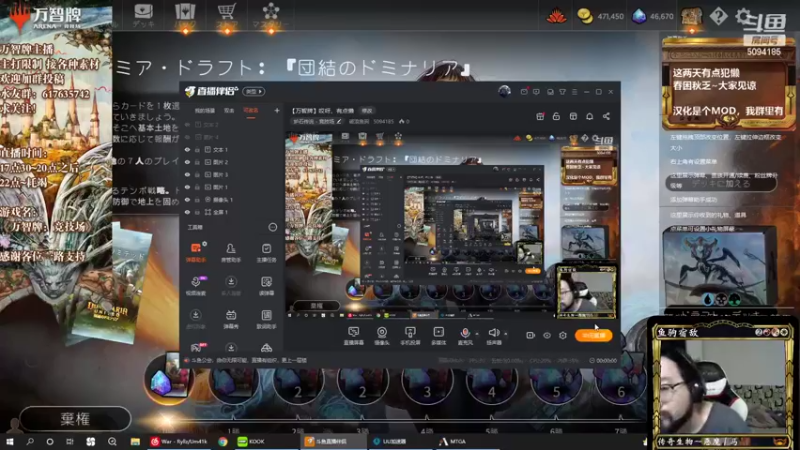Add a new scene with plus button
Screen dimensions: 800x450
tap(277, 110)
